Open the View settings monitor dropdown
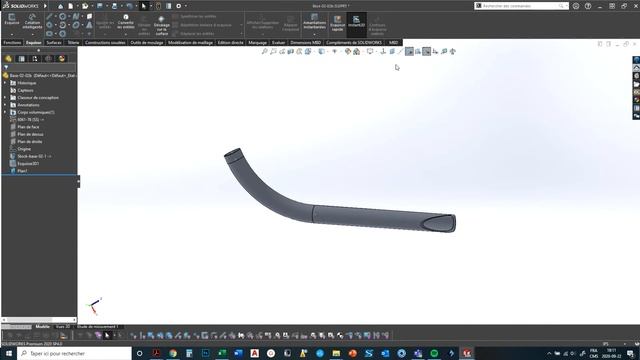 (370, 51)
